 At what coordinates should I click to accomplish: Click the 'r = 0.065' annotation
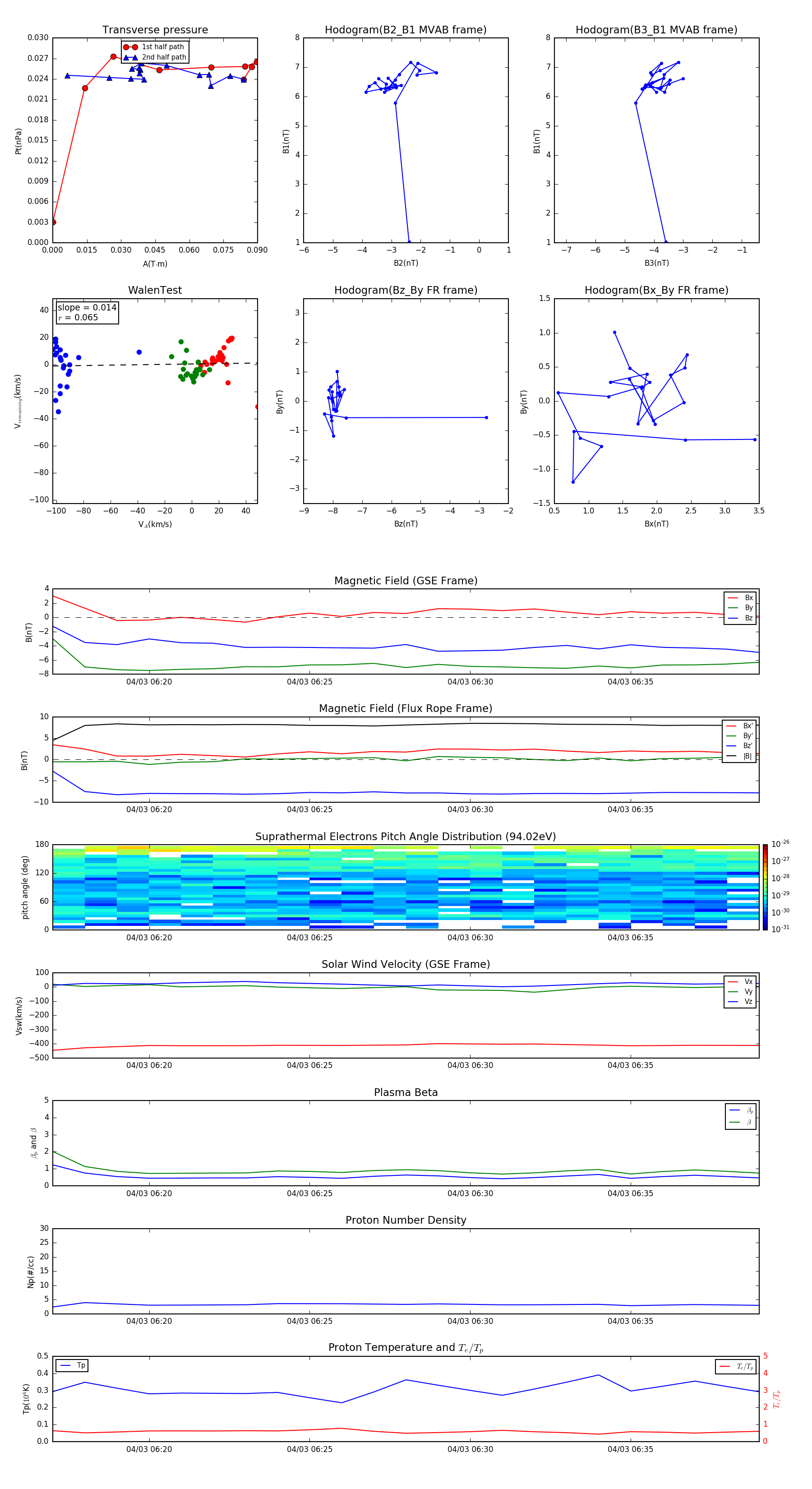[x=78, y=317]
